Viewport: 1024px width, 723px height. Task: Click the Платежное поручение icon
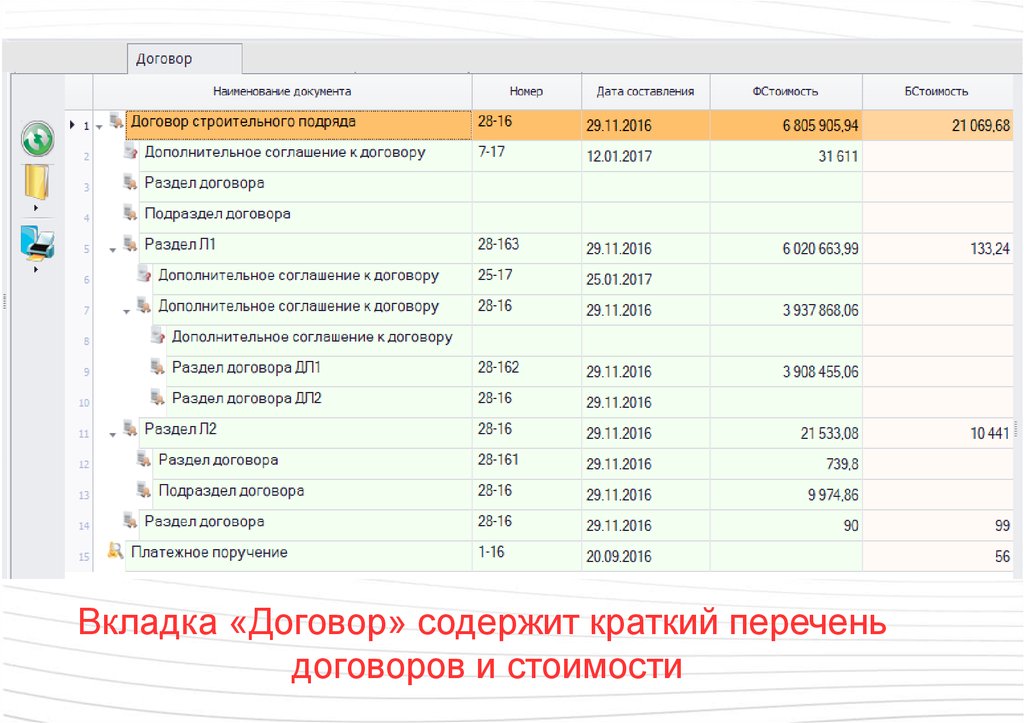point(116,551)
